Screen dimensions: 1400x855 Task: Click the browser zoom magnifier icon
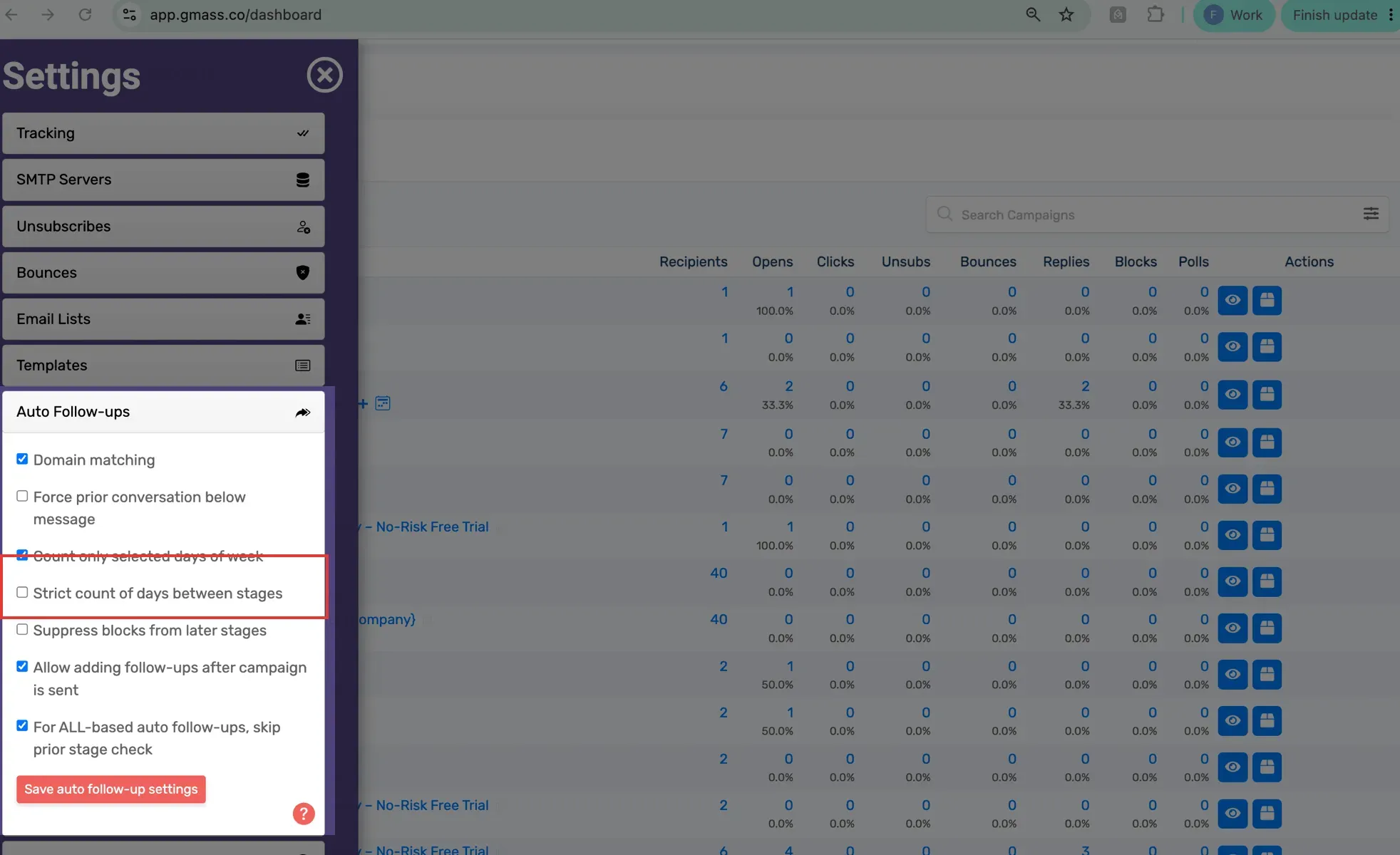1032,14
